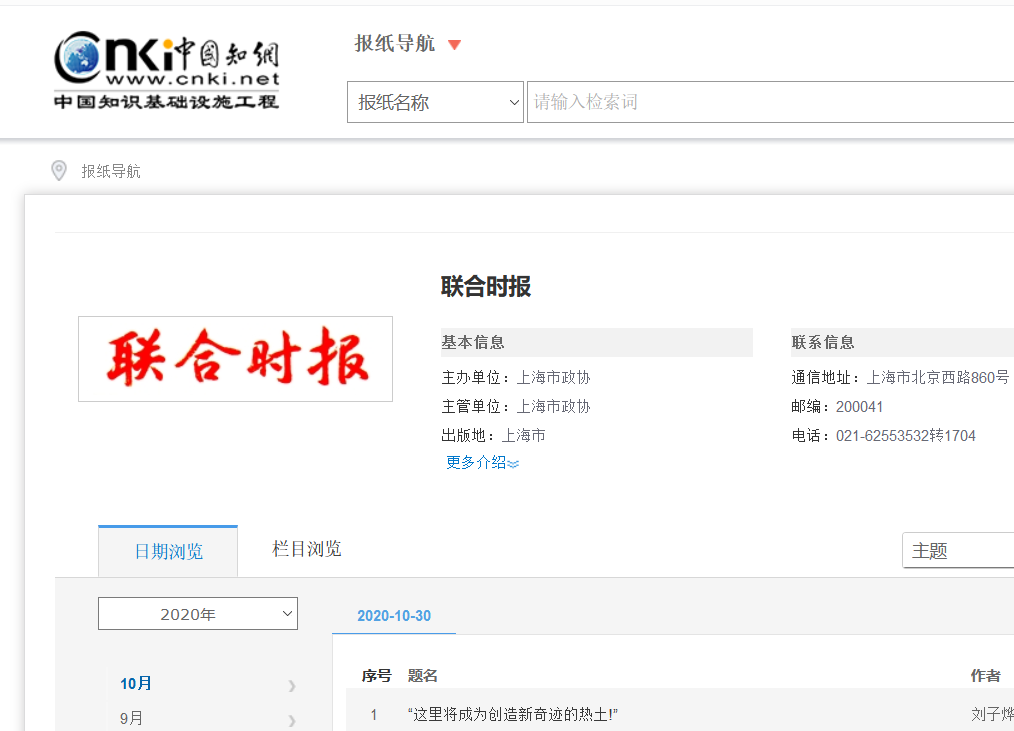Open the 主题 dropdown
The height and width of the screenshot is (731, 1014).
[x=960, y=551]
